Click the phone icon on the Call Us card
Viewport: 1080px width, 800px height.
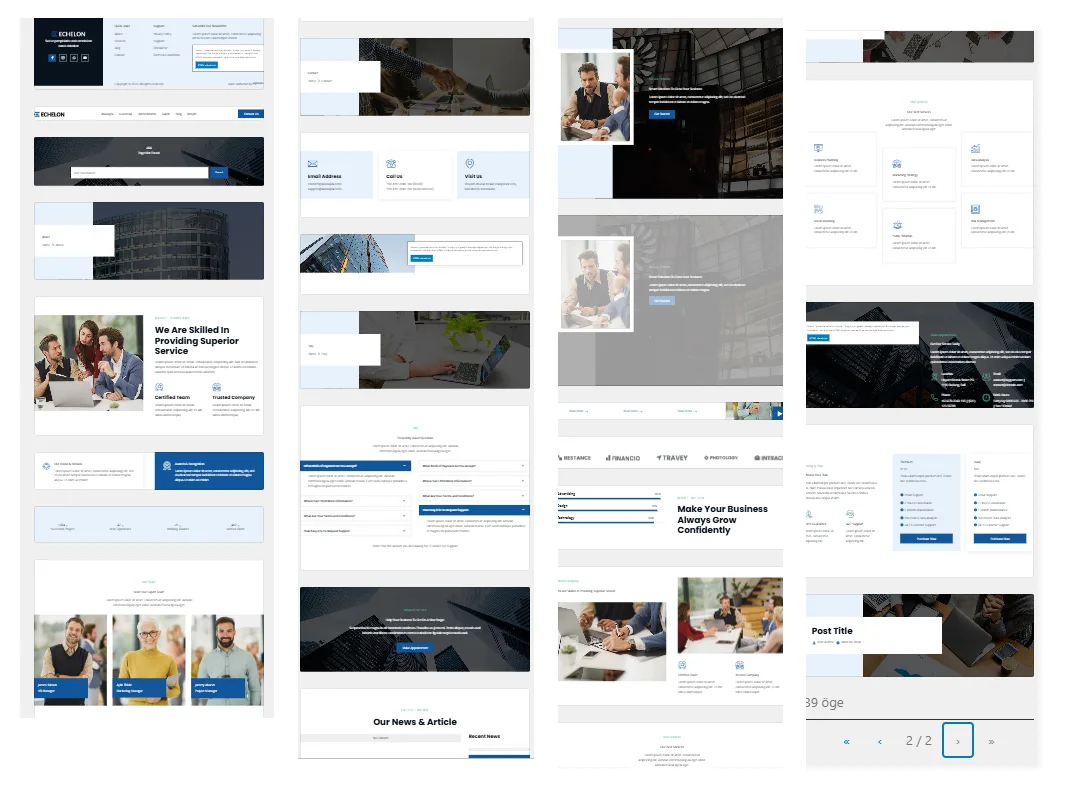pos(390,164)
